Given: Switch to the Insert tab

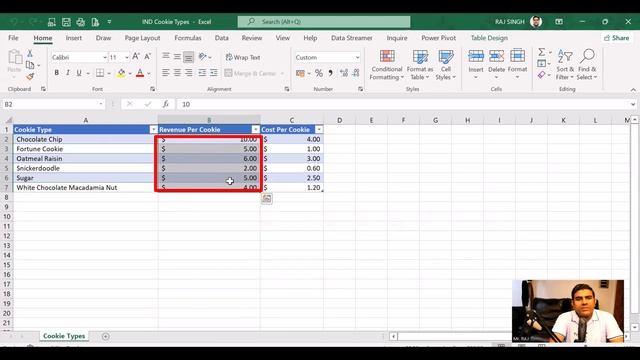Looking at the screenshot, I should [x=73, y=38].
